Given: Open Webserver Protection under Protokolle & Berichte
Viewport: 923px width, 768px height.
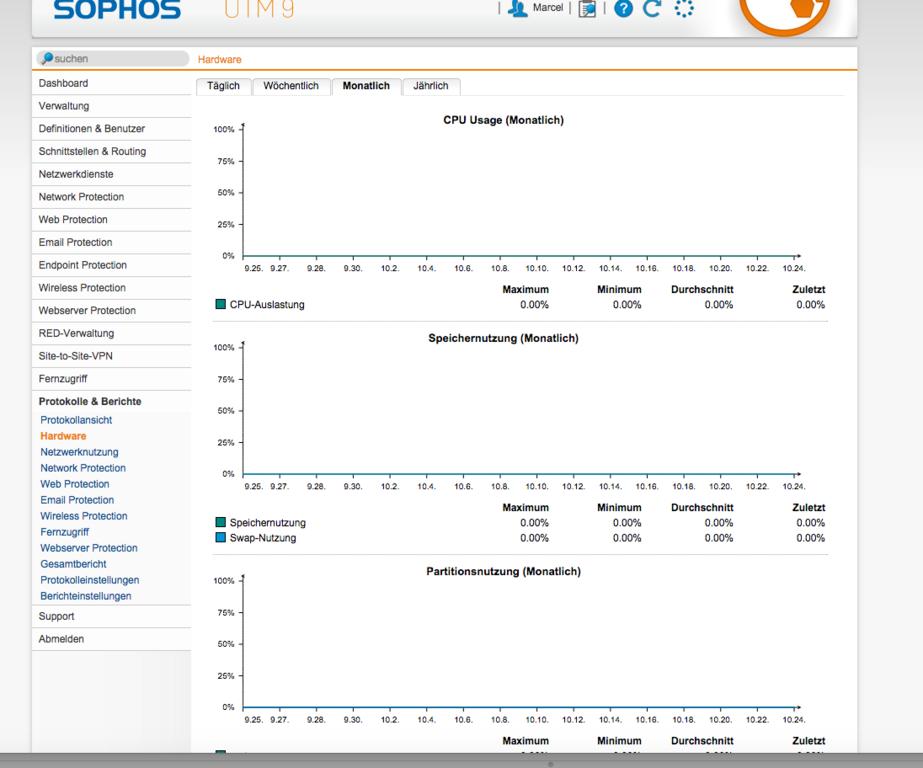Looking at the screenshot, I should 89,548.
